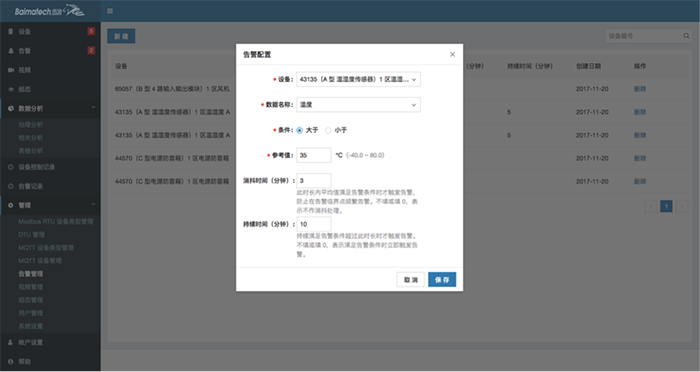Click the 持续时间 input field showing 10
The width and height of the screenshot is (700, 372).
[x=314, y=224]
